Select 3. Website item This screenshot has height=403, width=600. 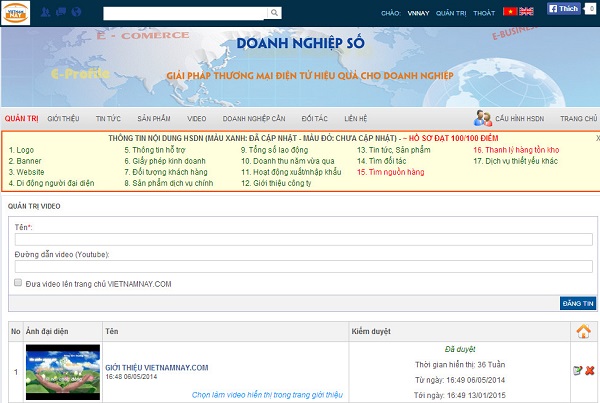click(26, 172)
